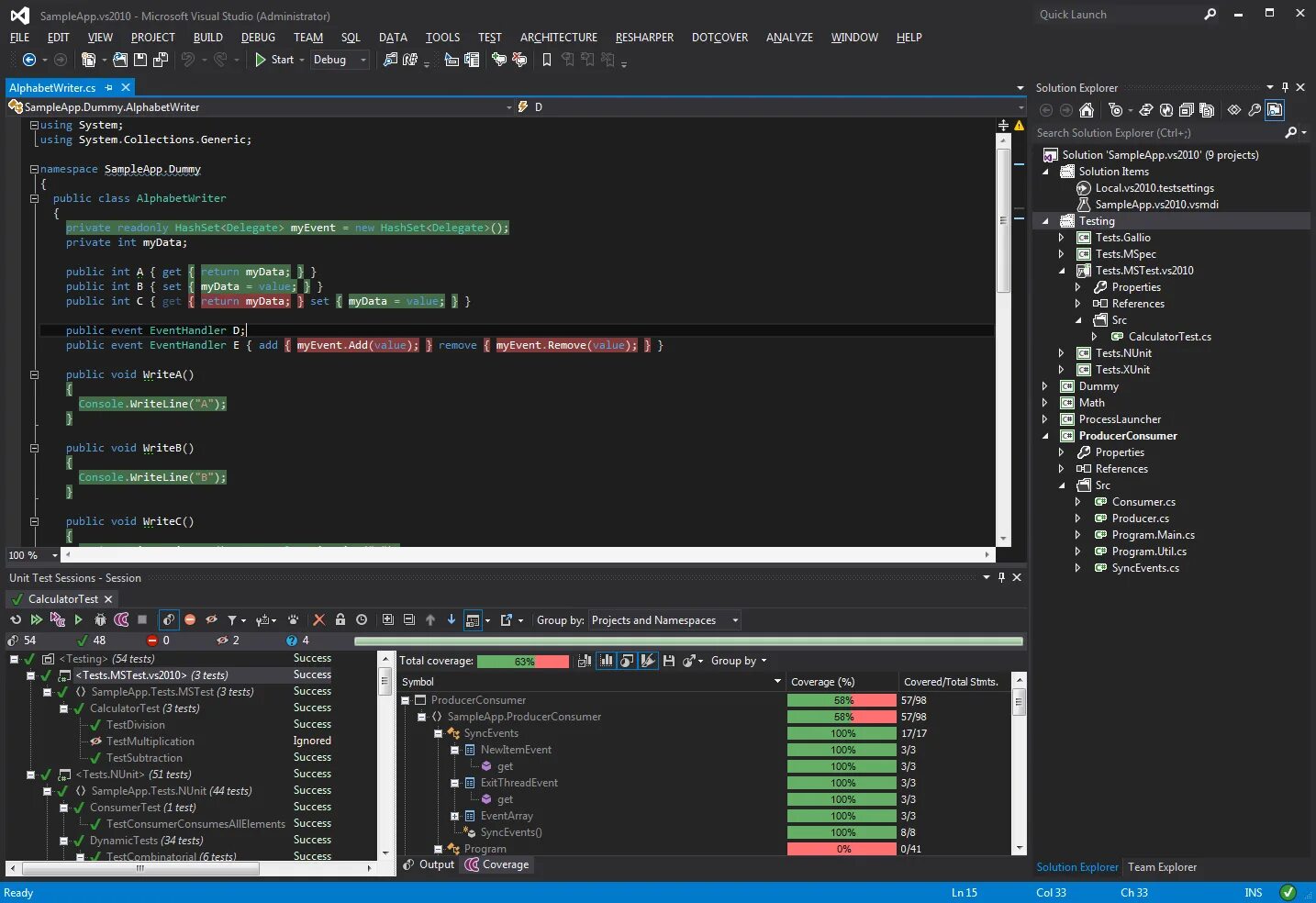Open the BUILD menu
Image resolution: width=1316 pixels, height=903 pixels.
[208, 38]
